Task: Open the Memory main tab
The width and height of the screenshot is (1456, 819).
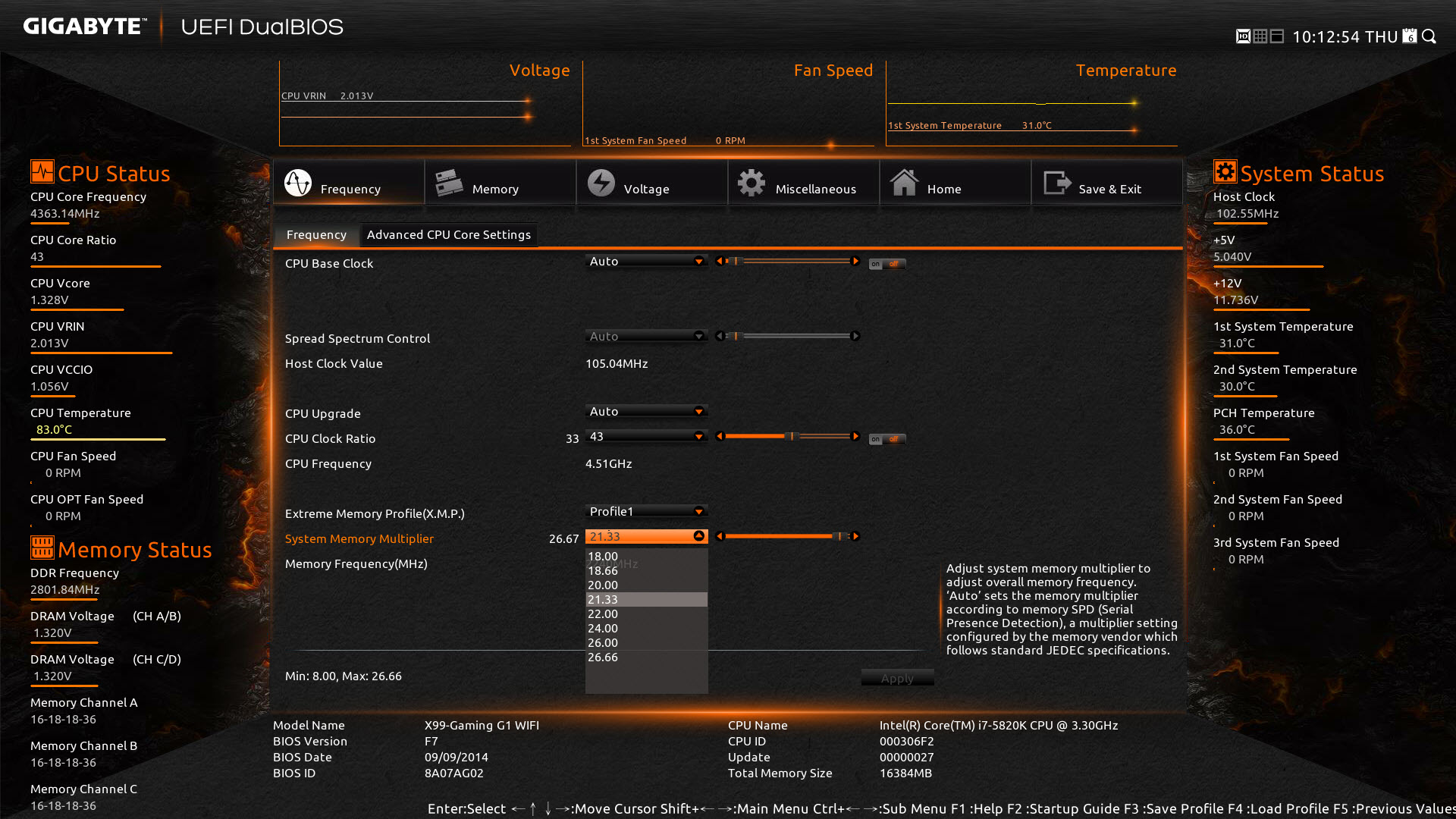Action: pos(500,183)
